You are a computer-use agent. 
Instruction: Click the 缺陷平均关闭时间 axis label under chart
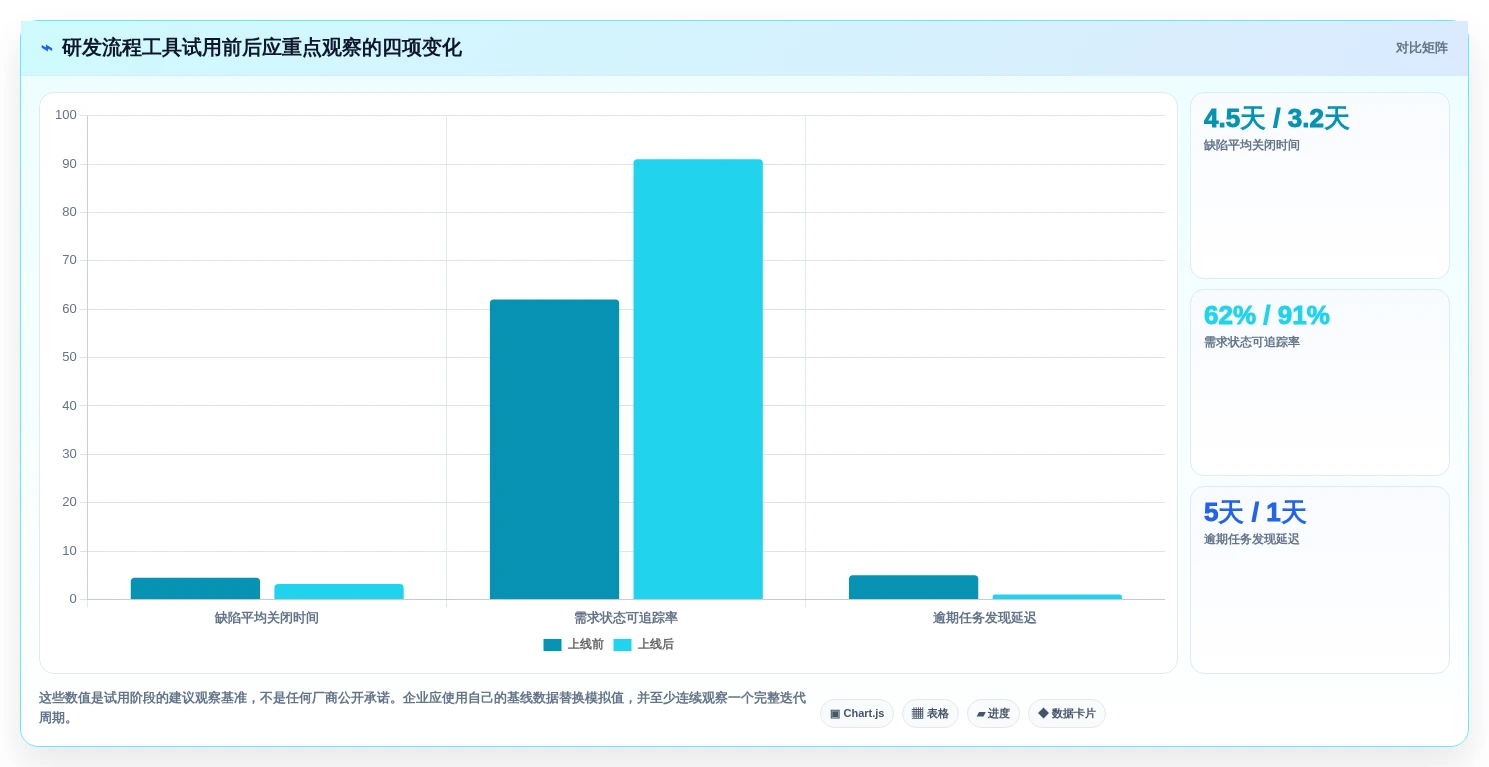point(267,618)
